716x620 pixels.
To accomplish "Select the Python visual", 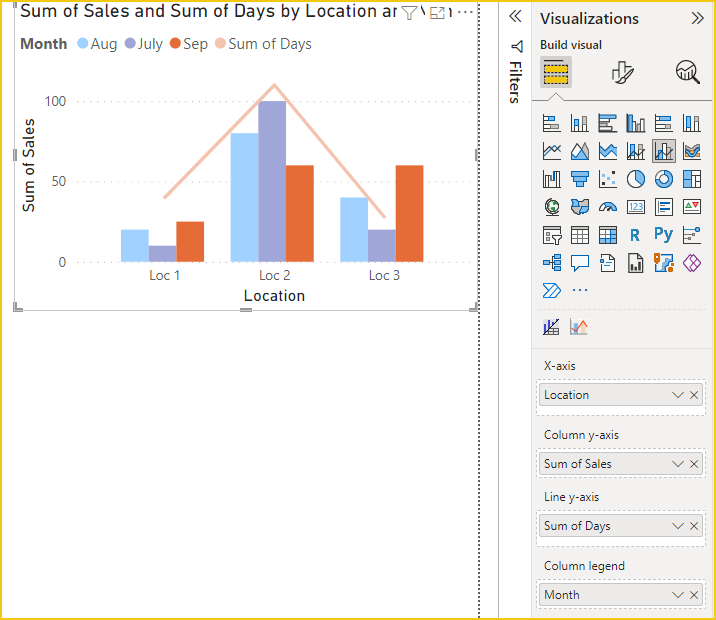I will click(663, 234).
